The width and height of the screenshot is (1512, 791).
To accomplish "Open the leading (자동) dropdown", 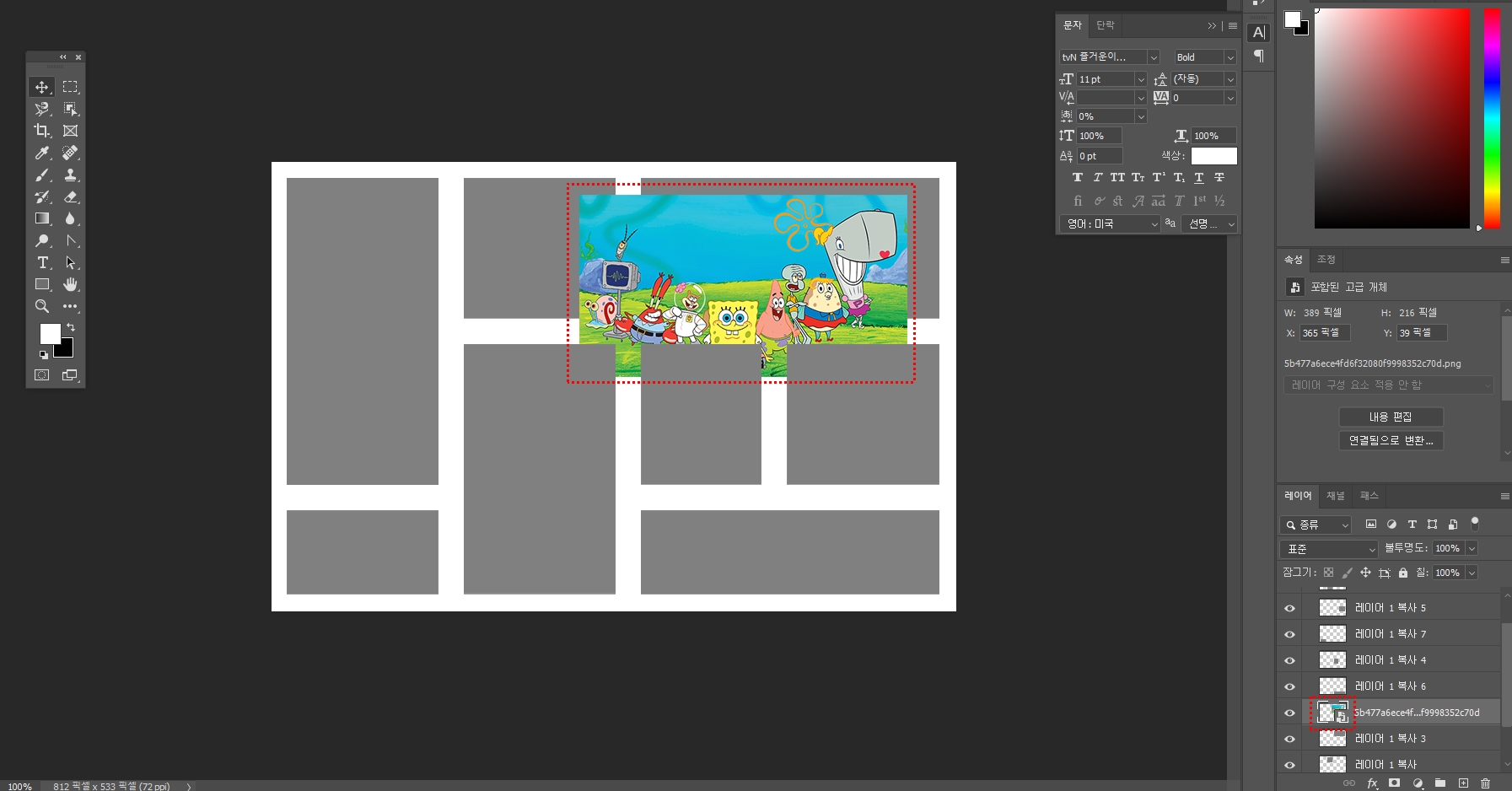I will (1230, 79).
